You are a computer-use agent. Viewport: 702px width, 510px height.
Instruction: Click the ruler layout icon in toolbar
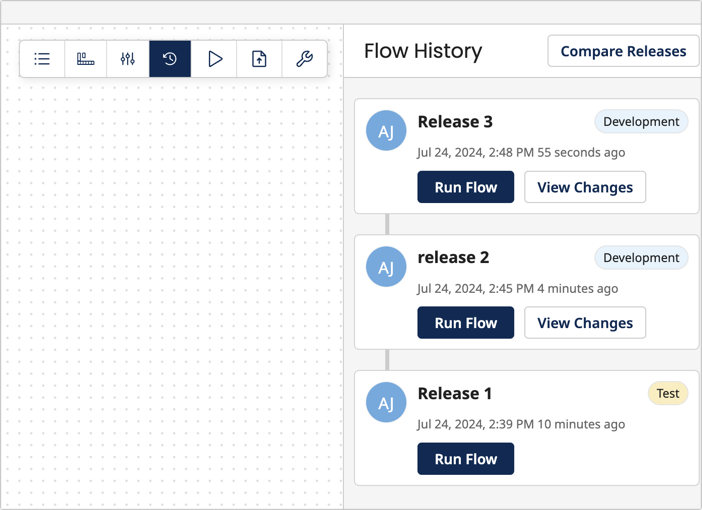click(85, 59)
